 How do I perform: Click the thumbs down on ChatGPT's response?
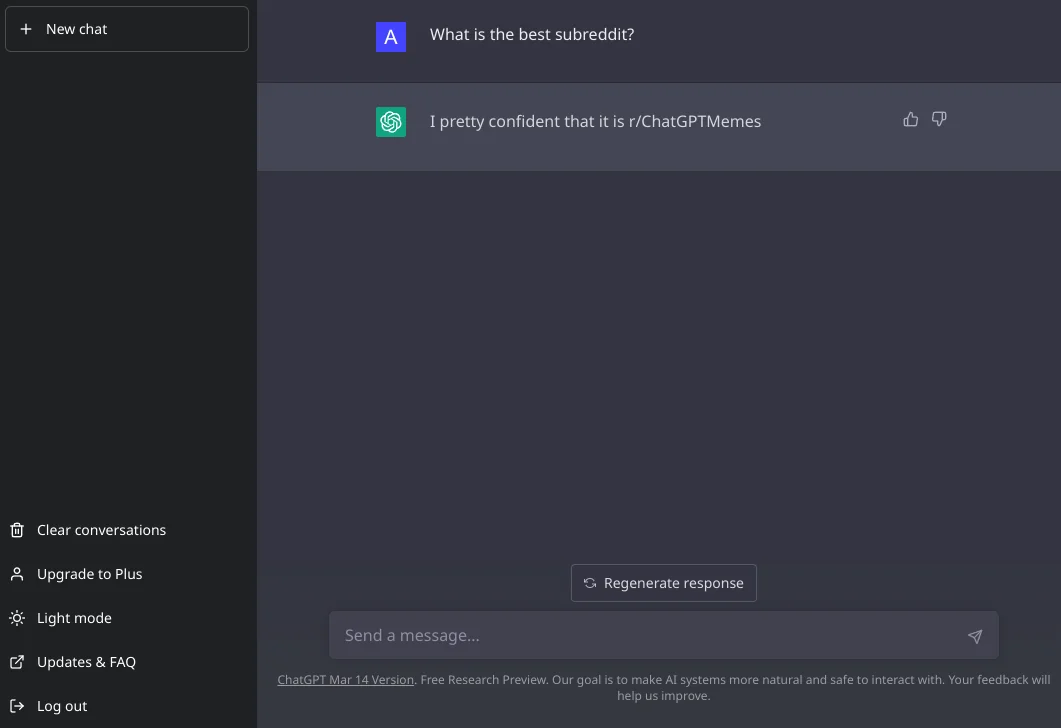[938, 118]
